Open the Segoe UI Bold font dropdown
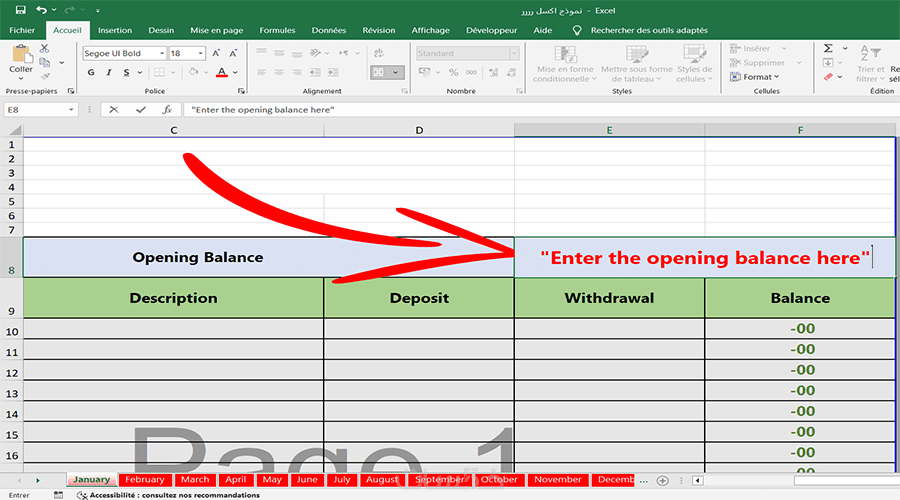 point(162,53)
